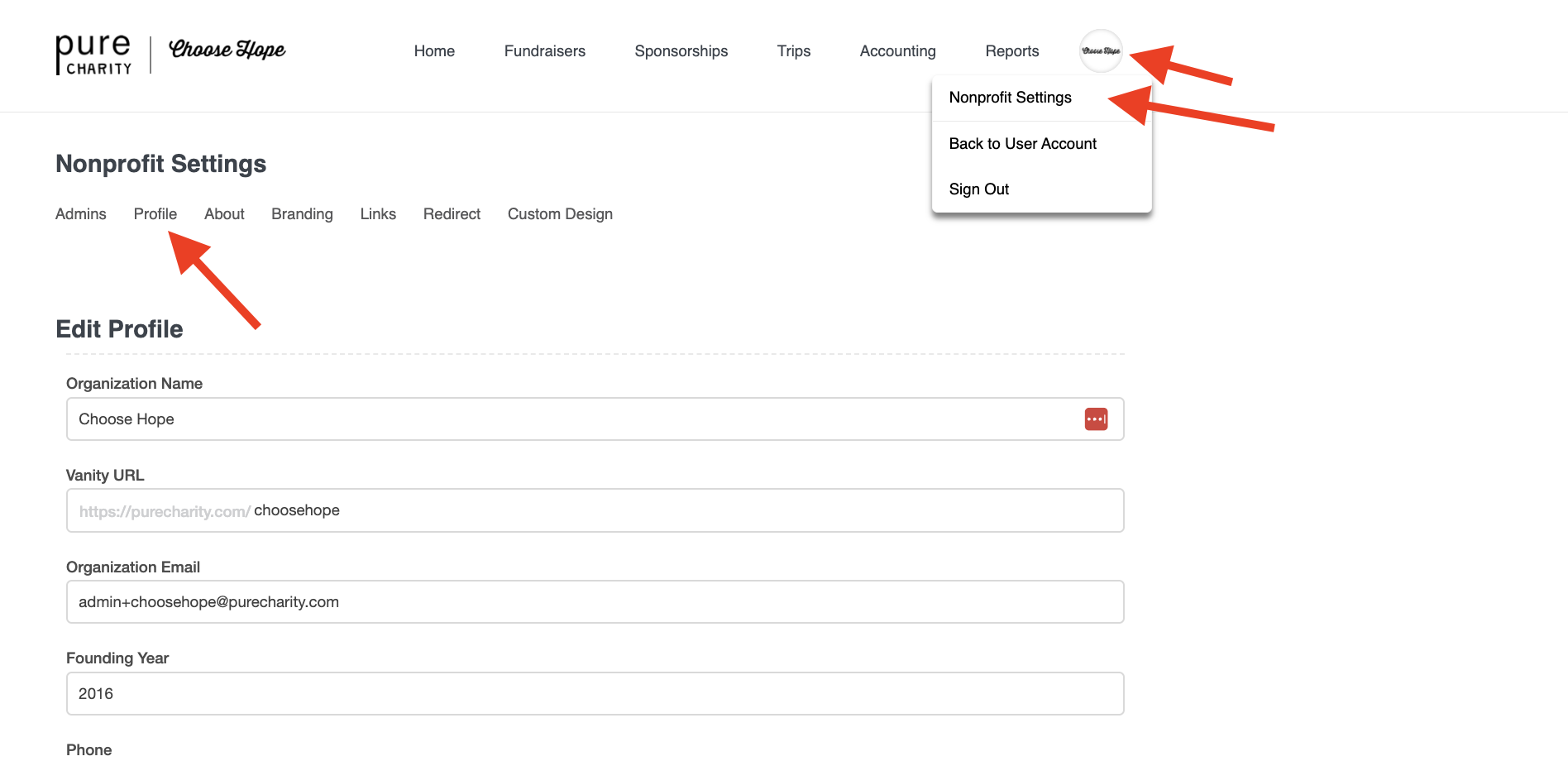Go to the Accounting page

pyautogui.click(x=897, y=51)
